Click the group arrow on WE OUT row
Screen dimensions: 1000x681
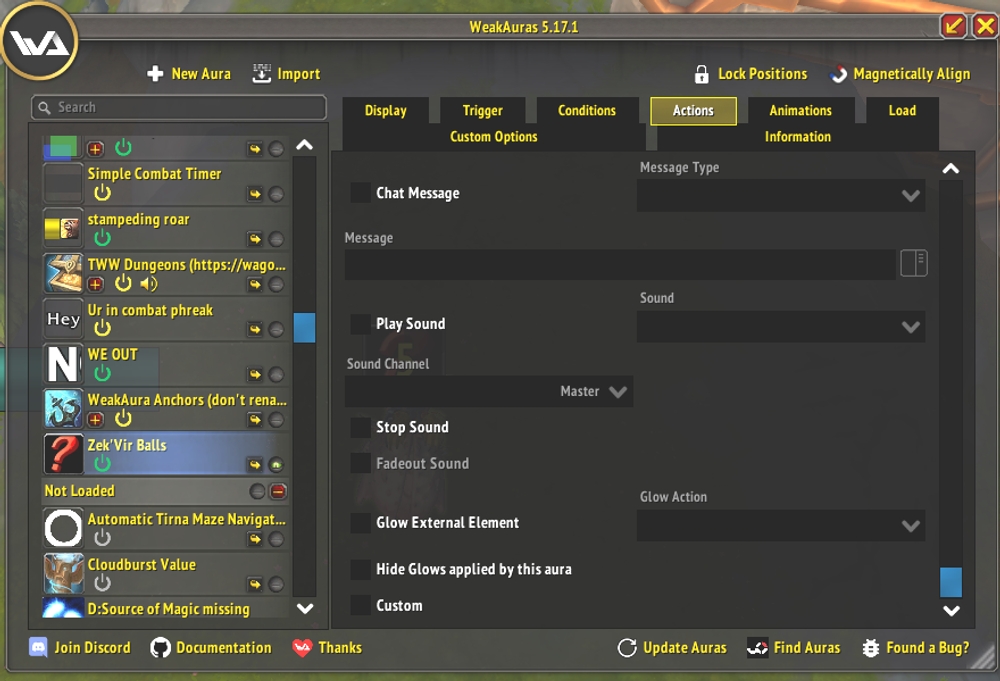click(255, 374)
